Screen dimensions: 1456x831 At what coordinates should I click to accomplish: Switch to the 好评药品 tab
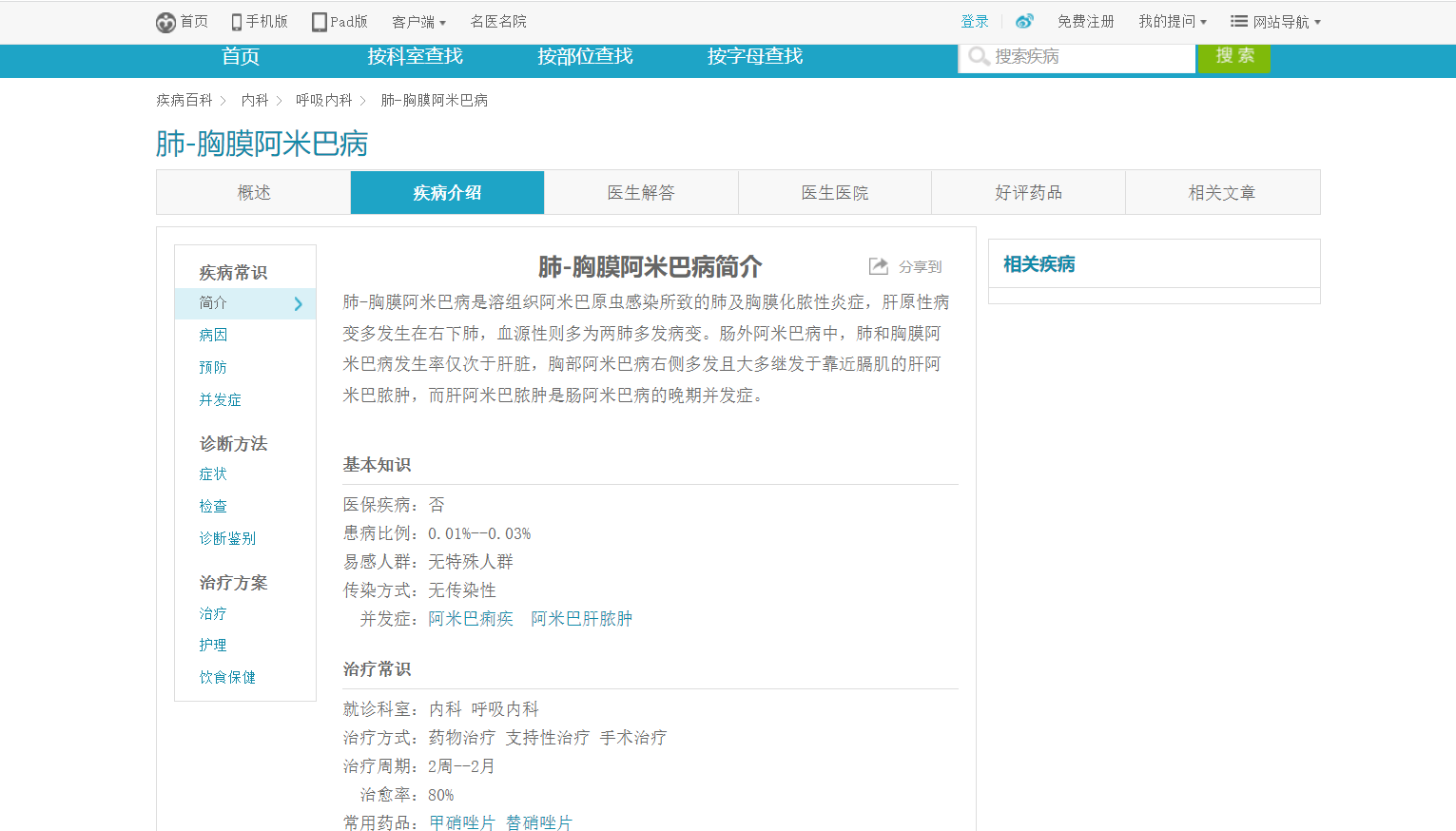pyautogui.click(x=1028, y=193)
